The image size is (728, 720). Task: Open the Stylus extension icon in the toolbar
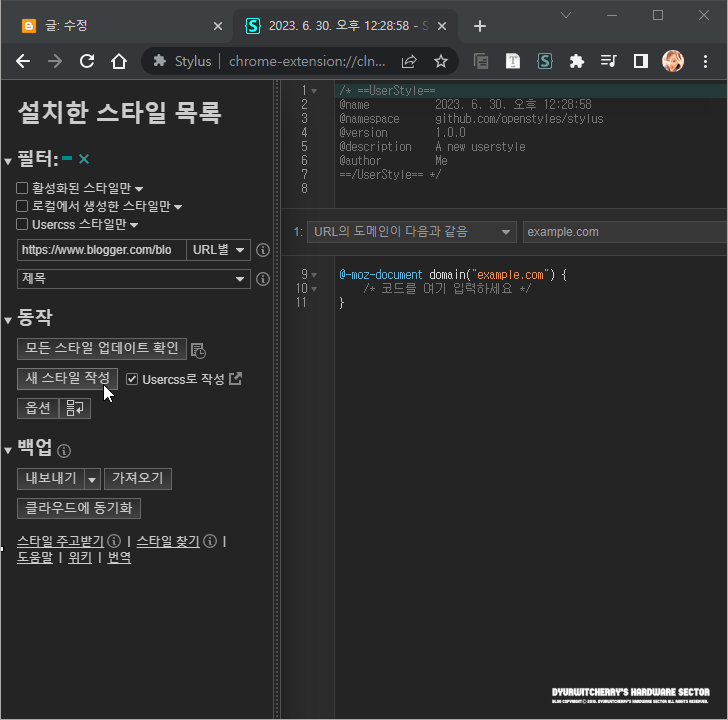pos(545,61)
